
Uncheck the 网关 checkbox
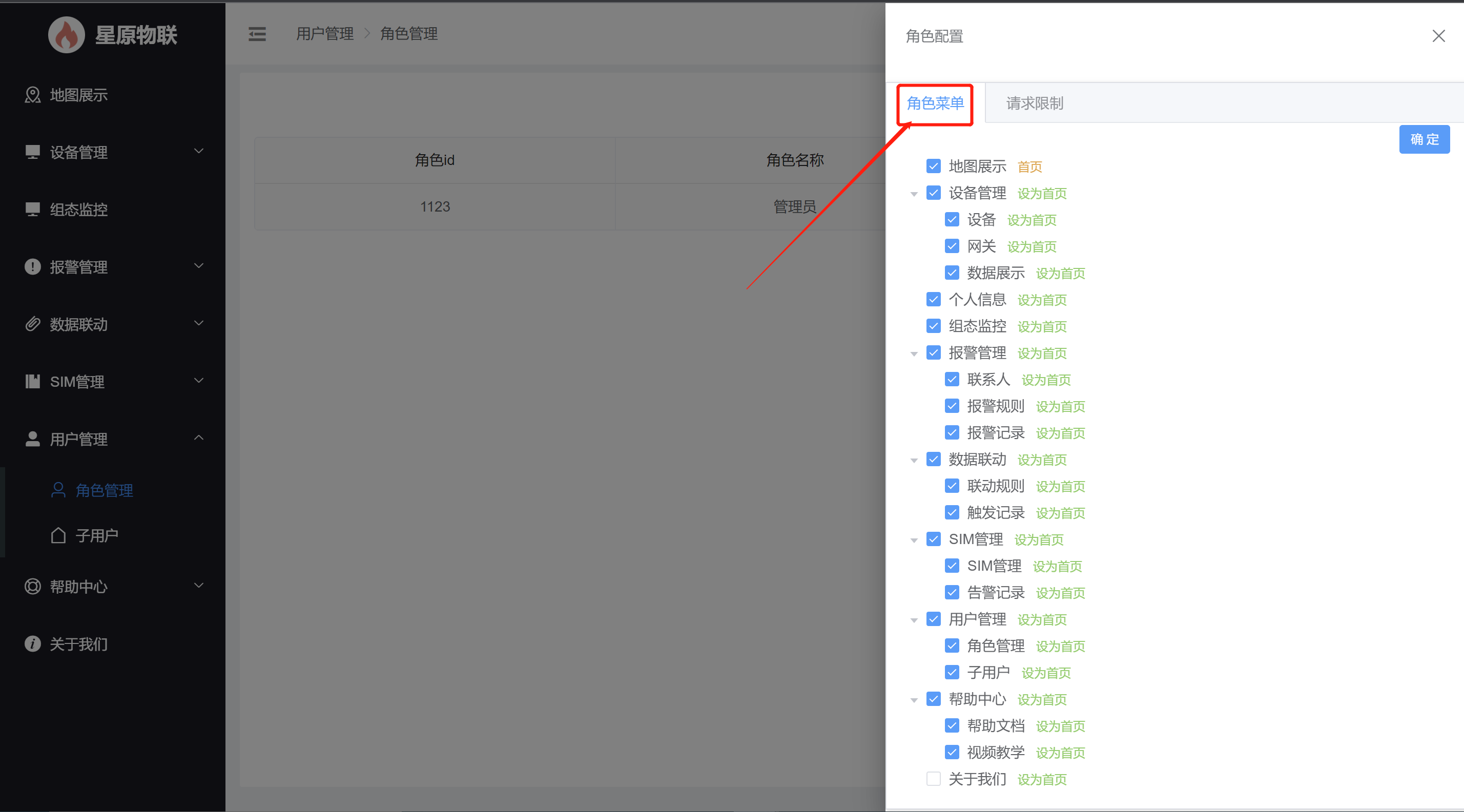pyautogui.click(x=952, y=246)
